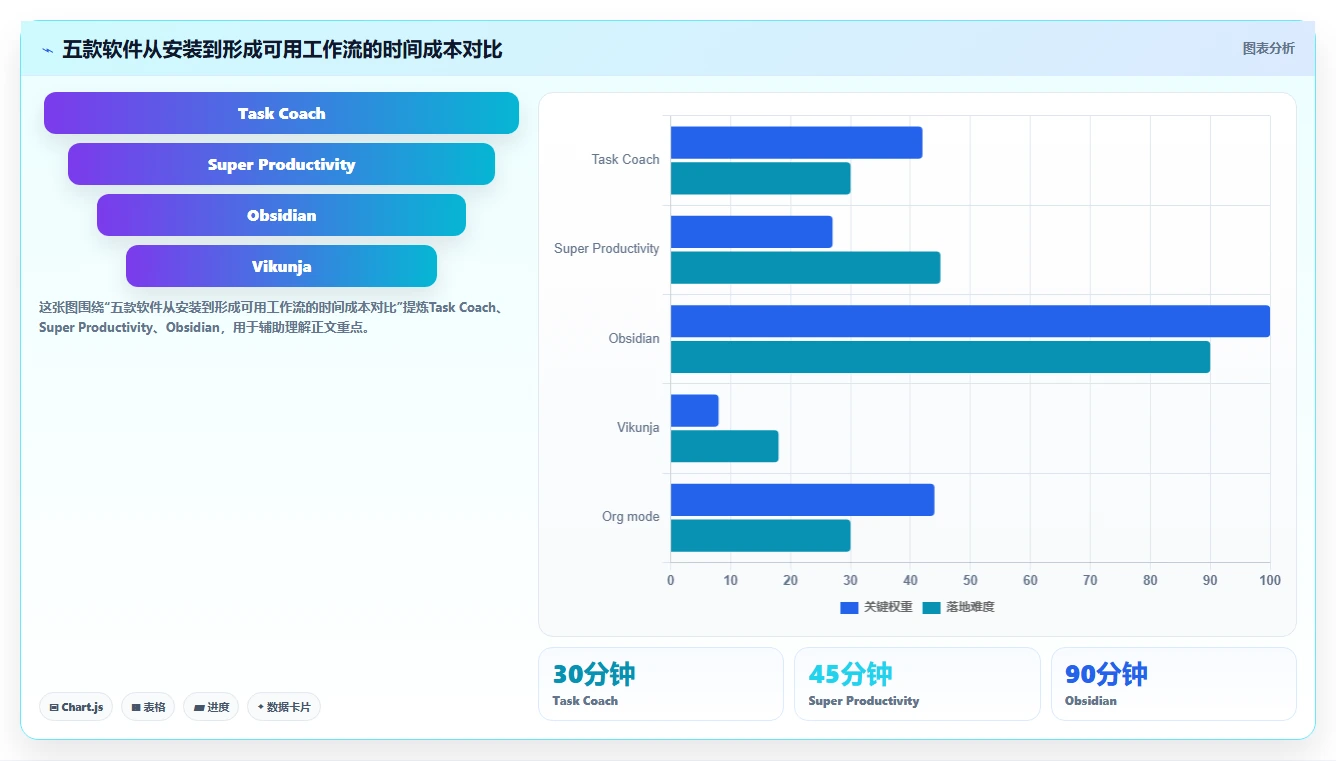Click the teal Task Coach chart bar

tap(760, 179)
